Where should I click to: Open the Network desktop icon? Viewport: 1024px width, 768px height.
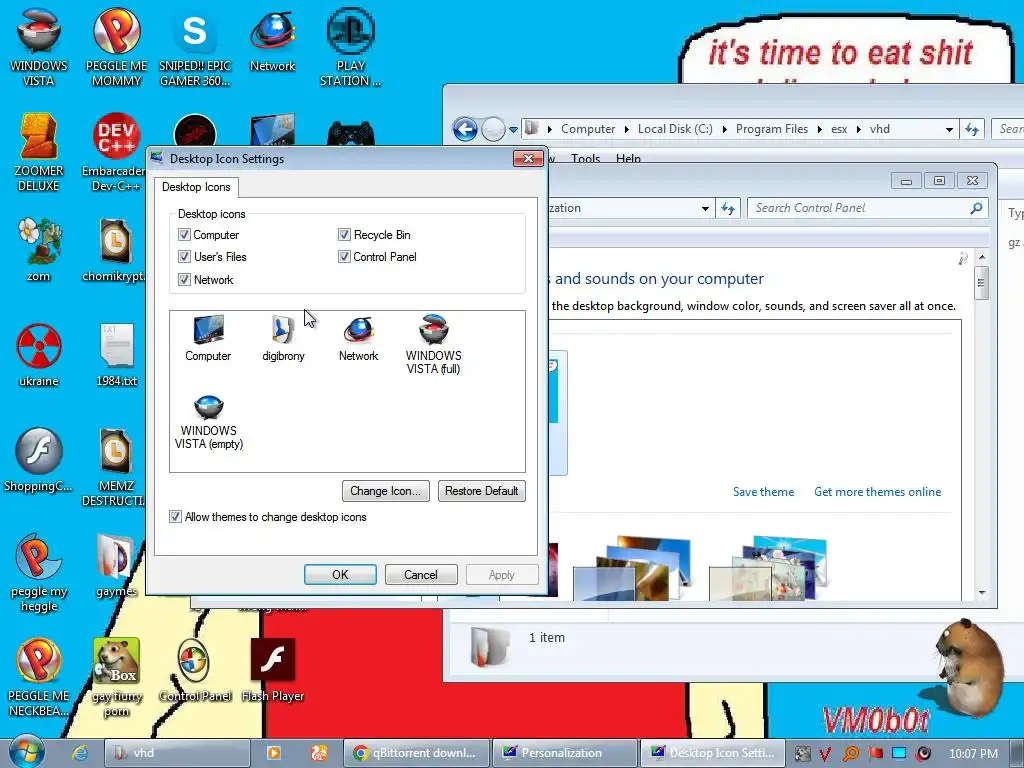272,40
